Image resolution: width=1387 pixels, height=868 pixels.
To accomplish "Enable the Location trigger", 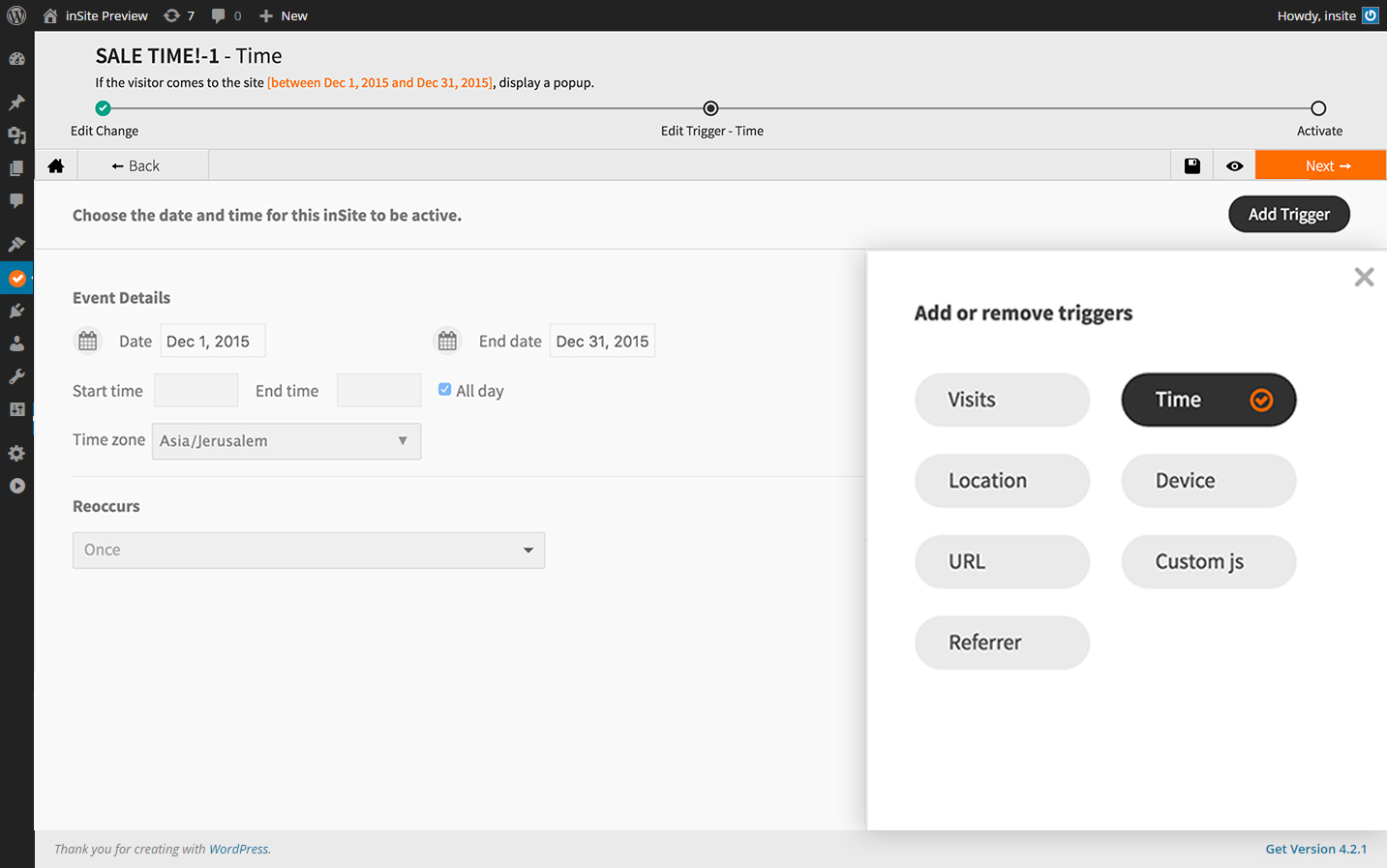I will point(1002,481).
